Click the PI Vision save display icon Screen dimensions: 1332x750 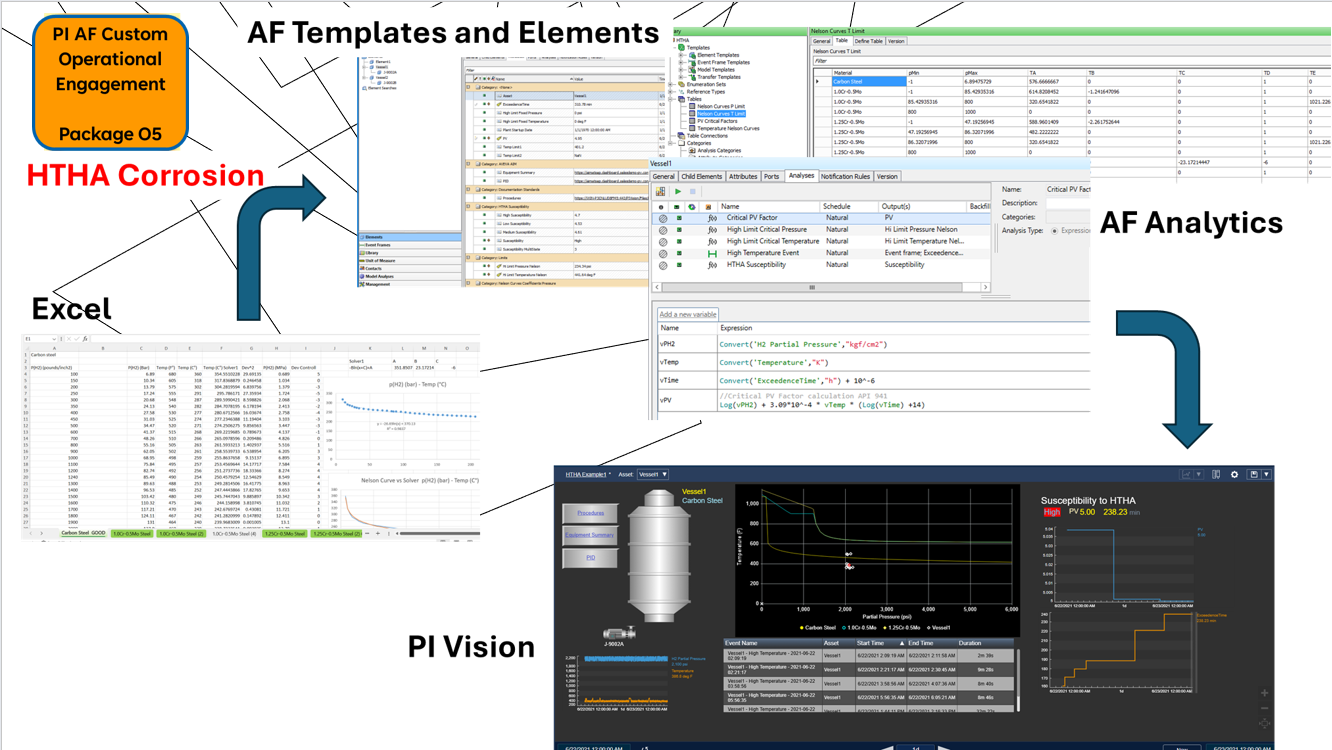(1253, 475)
